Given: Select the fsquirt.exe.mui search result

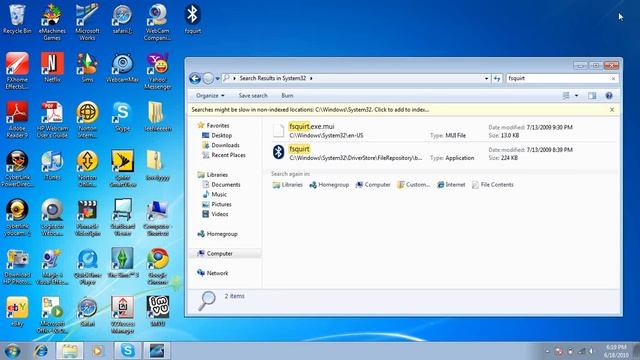Looking at the screenshot, I should coord(443,131).
